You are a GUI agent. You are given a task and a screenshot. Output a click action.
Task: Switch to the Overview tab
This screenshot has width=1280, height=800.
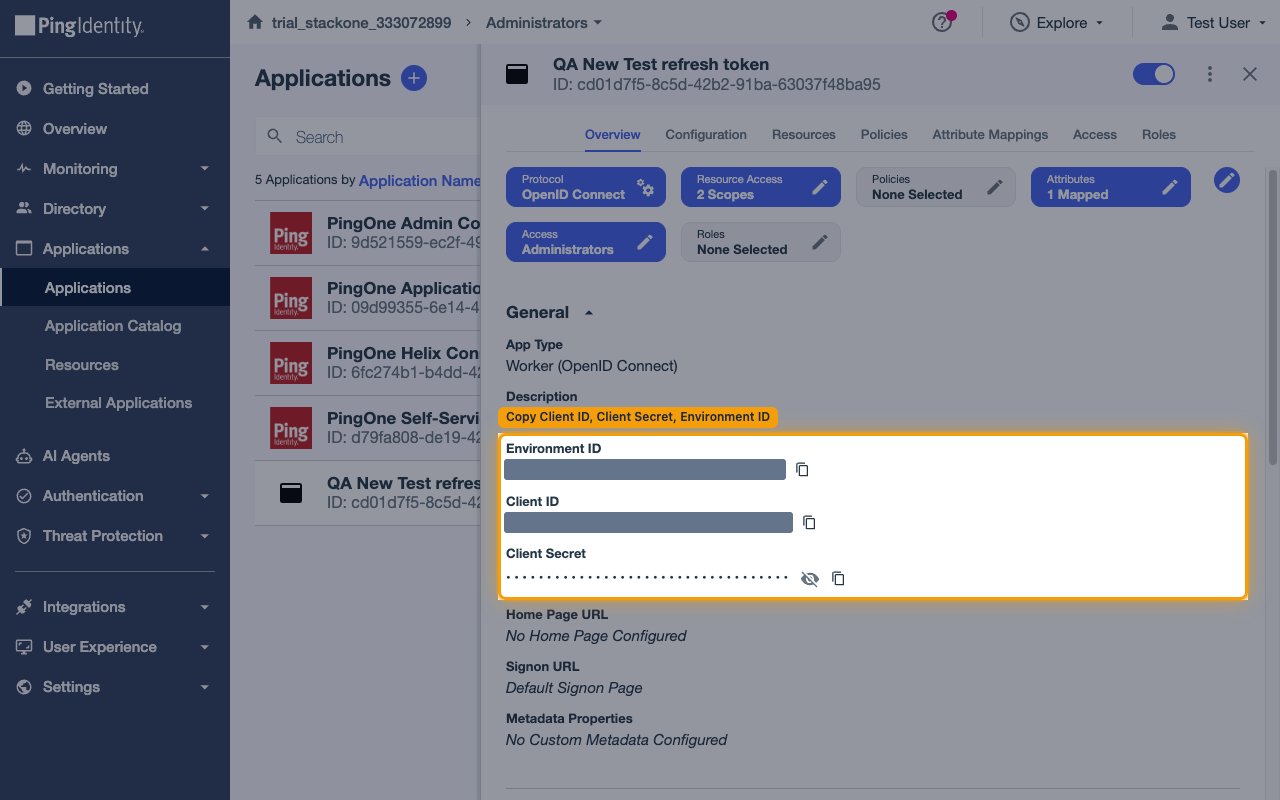coord(612,134)
